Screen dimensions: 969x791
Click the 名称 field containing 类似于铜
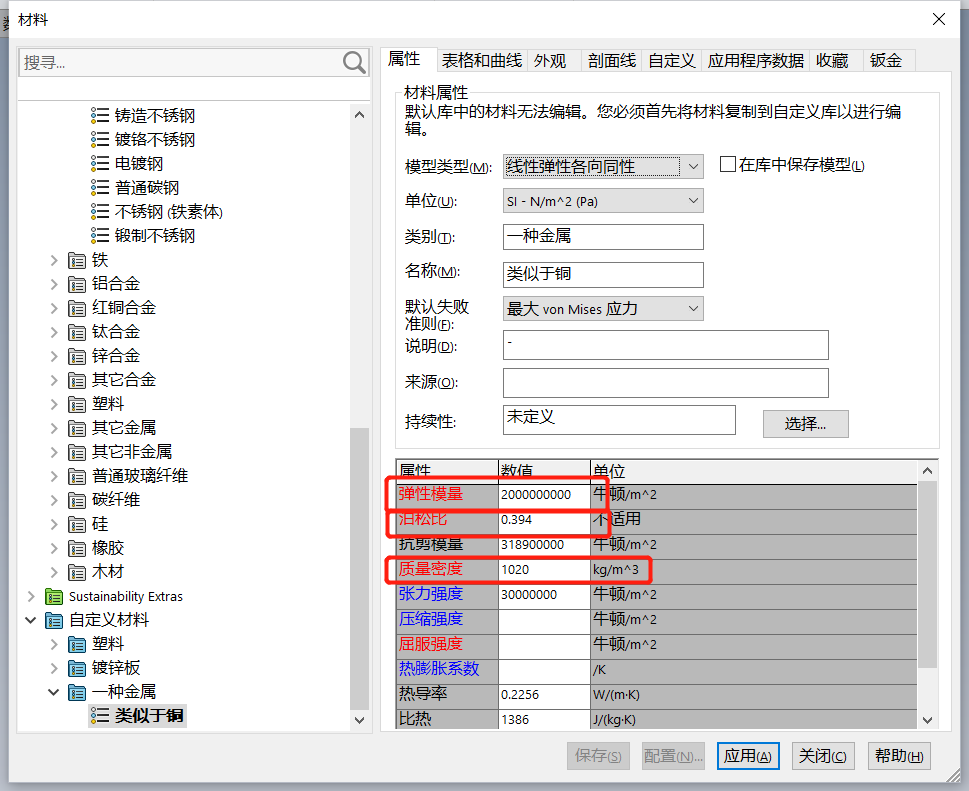(603, 274)
